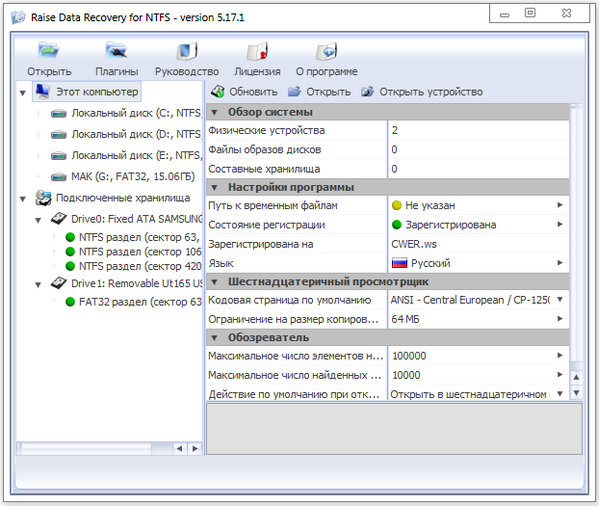Click arrow in Путь к временным файлам row
Viewport: 599px width, 506px height.
(x=560, y=205)
